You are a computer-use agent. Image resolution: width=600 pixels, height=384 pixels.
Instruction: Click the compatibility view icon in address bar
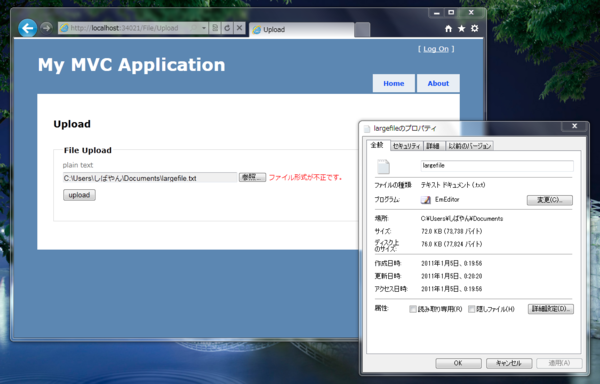pyautogui.click(x=215, y=28)
